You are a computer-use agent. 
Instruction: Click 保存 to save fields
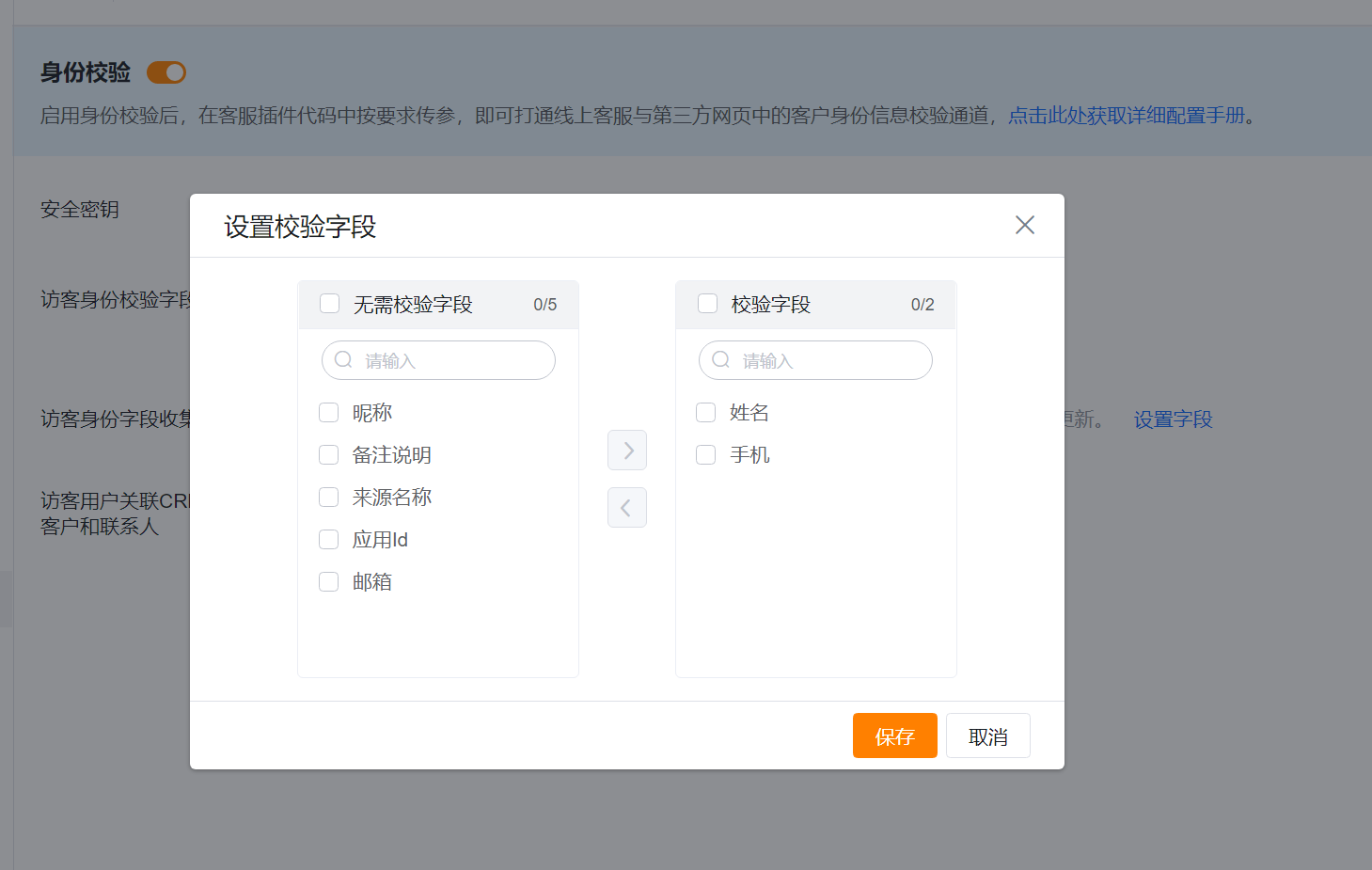[x=895, y=736]
